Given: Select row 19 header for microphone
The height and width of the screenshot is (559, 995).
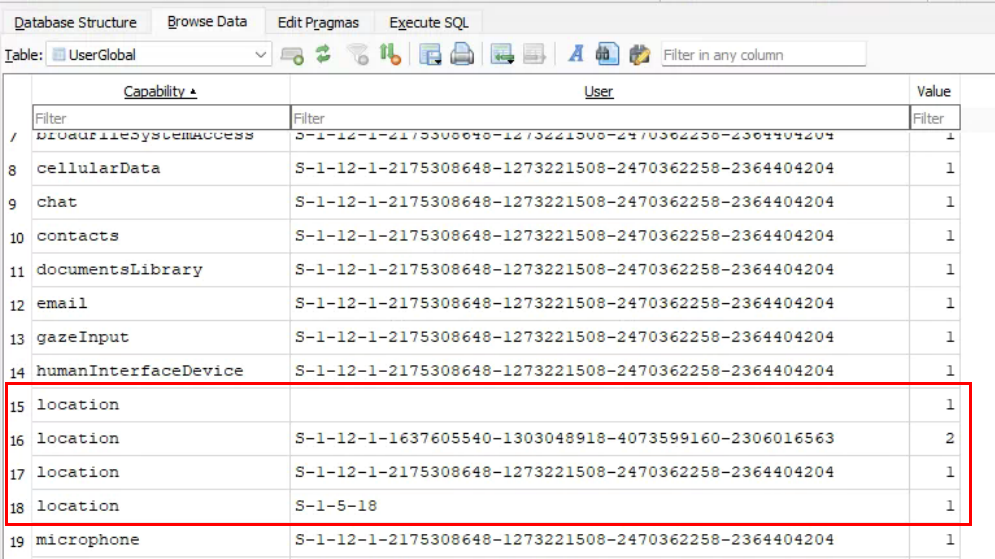Looking at the screenshot, I should pyautogui.click(x=15, y=540).
